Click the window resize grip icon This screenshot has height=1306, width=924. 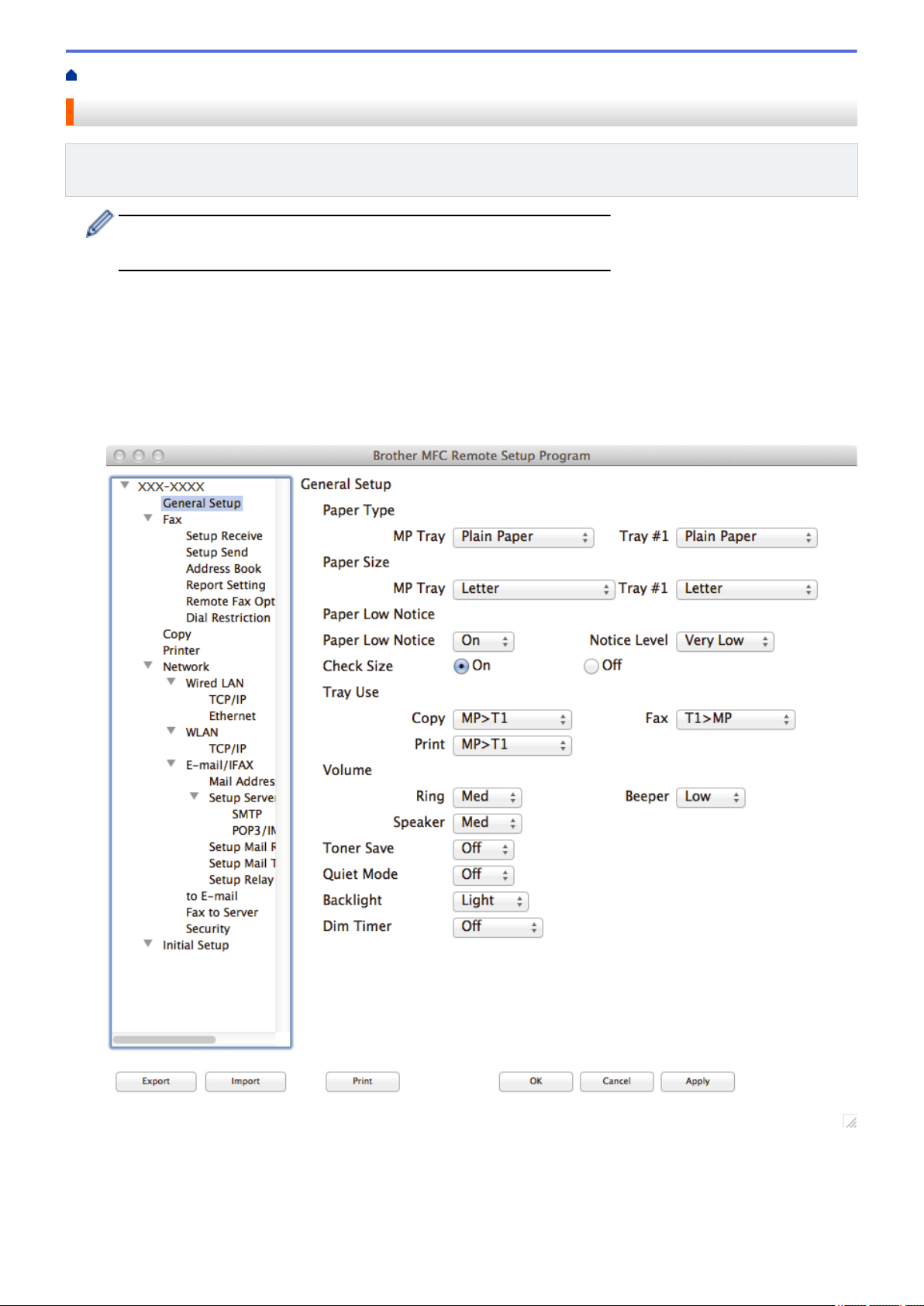click(850, 1122)
